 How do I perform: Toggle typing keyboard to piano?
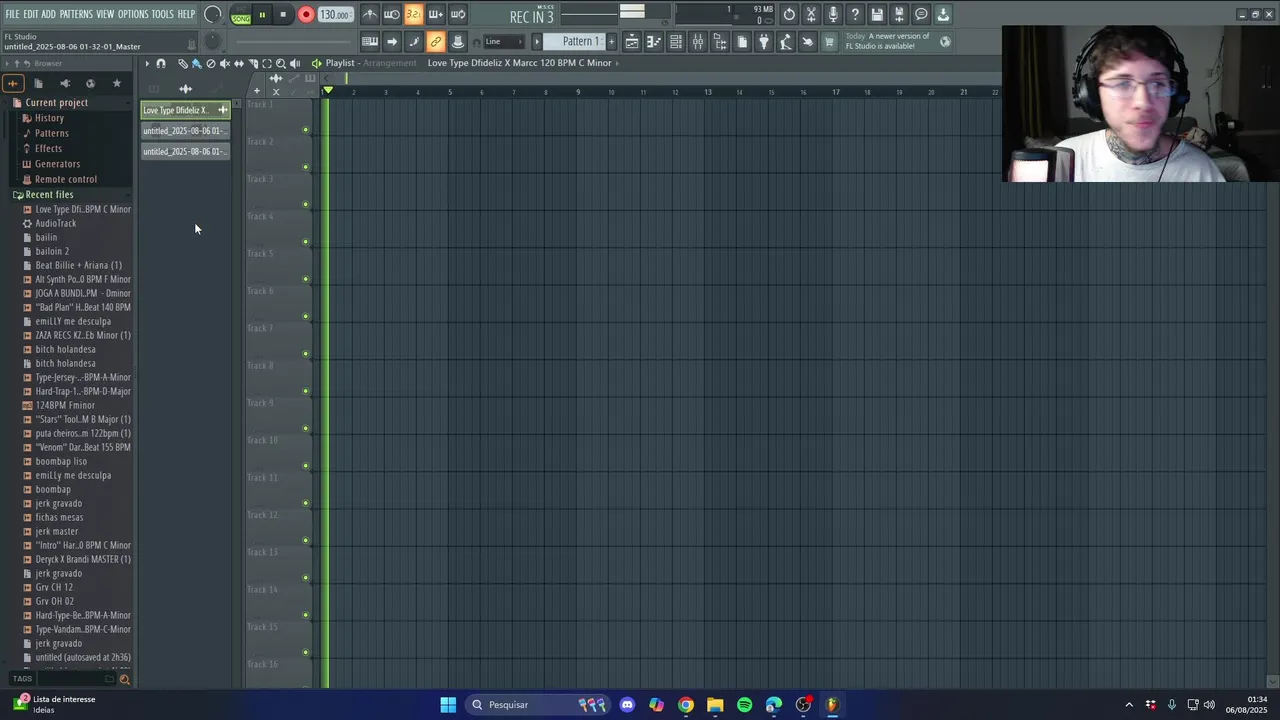pyautogui.click(x=370, y=41)
